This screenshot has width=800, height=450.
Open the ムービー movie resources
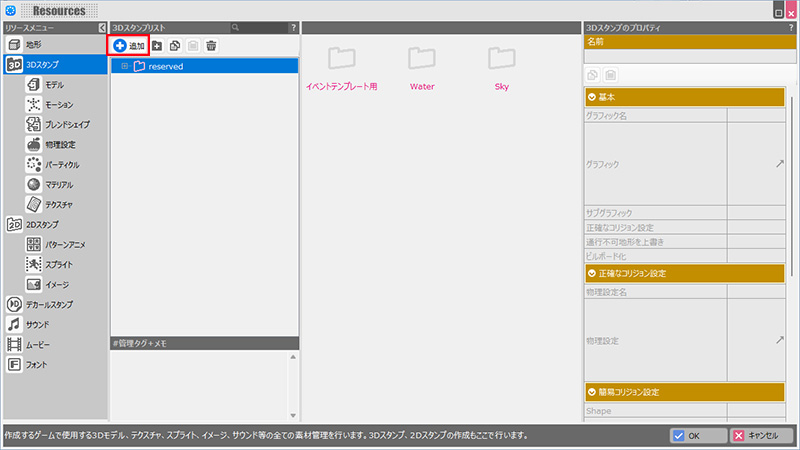pyautogui.click(x=55, y=345)
